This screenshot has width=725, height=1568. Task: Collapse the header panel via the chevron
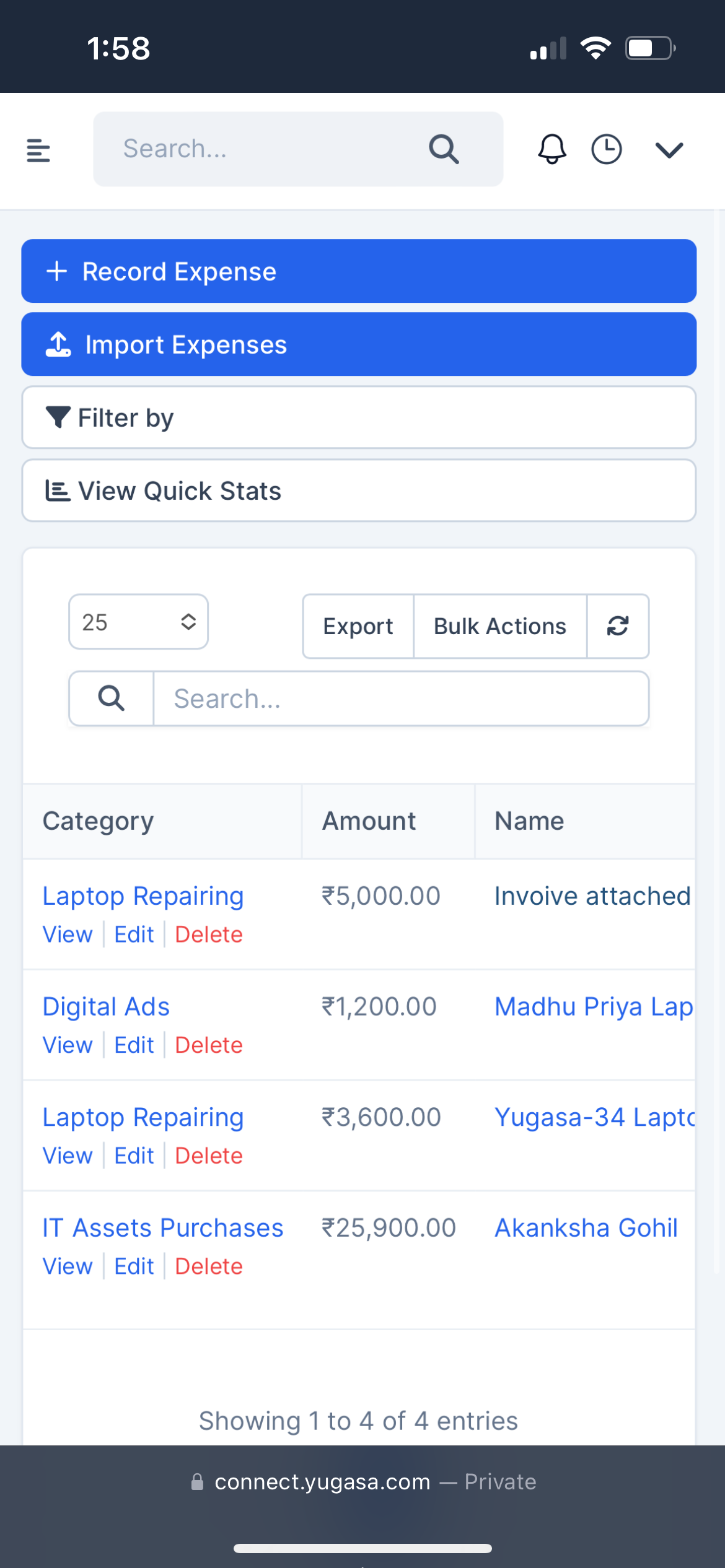[668, 149]
